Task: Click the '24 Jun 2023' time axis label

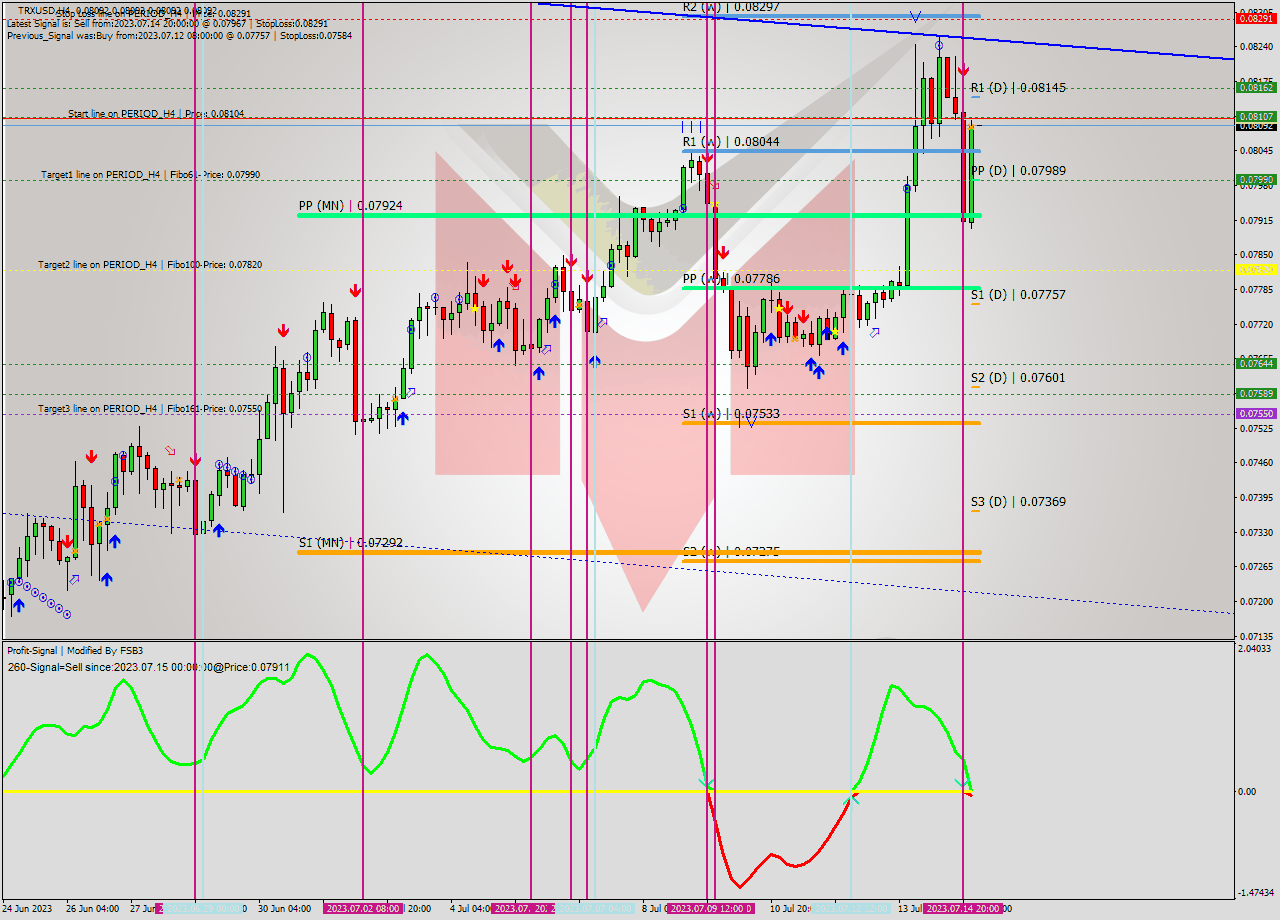Action: pos(27,908)
